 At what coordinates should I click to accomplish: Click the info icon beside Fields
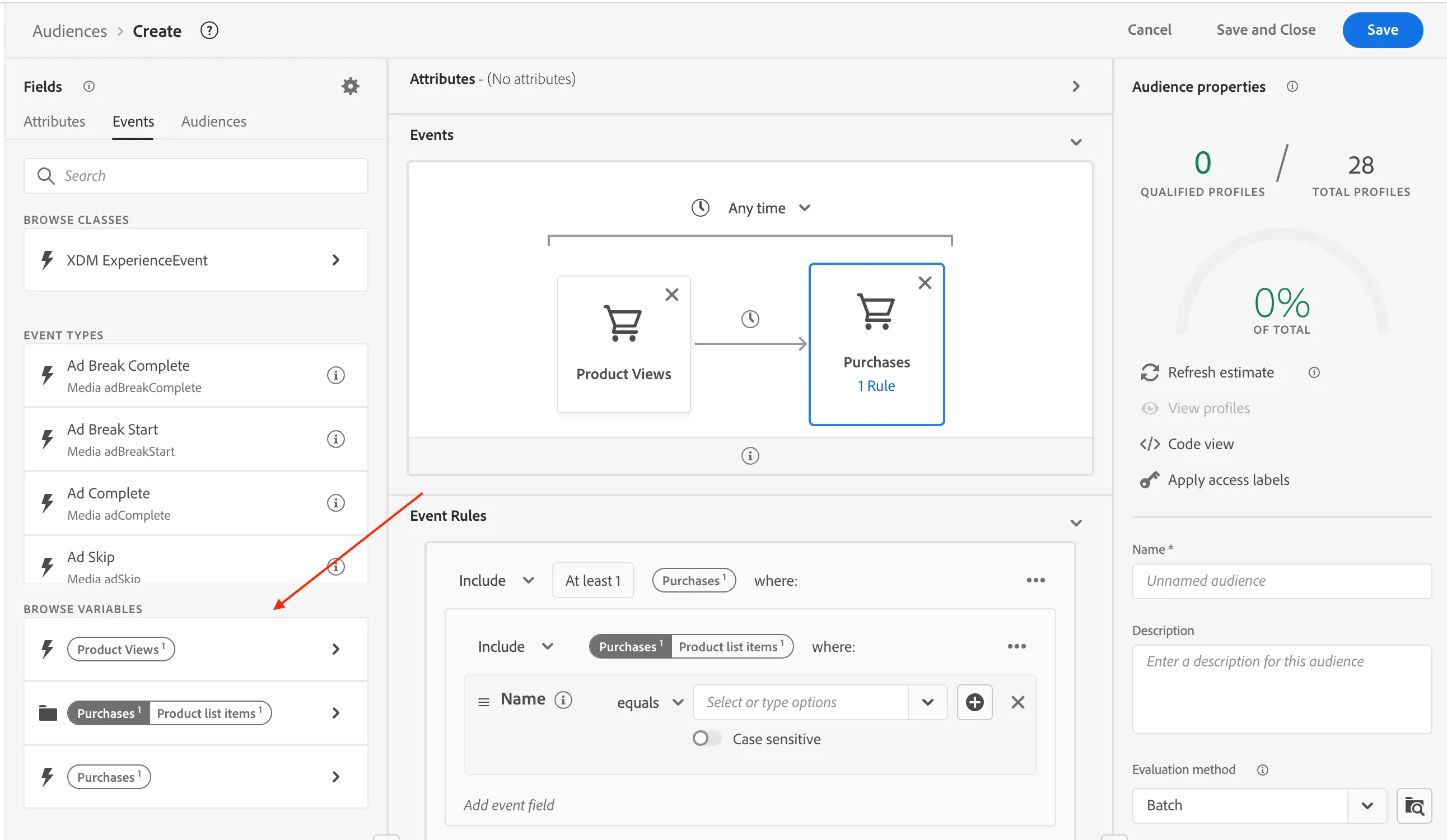88,86
